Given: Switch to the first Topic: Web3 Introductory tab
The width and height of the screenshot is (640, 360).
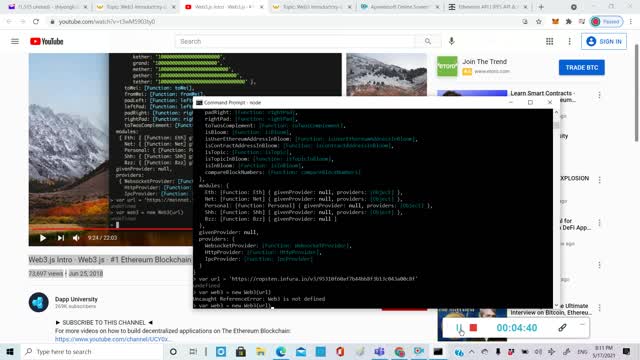Looking at the screenshot, I should point(136,7).
